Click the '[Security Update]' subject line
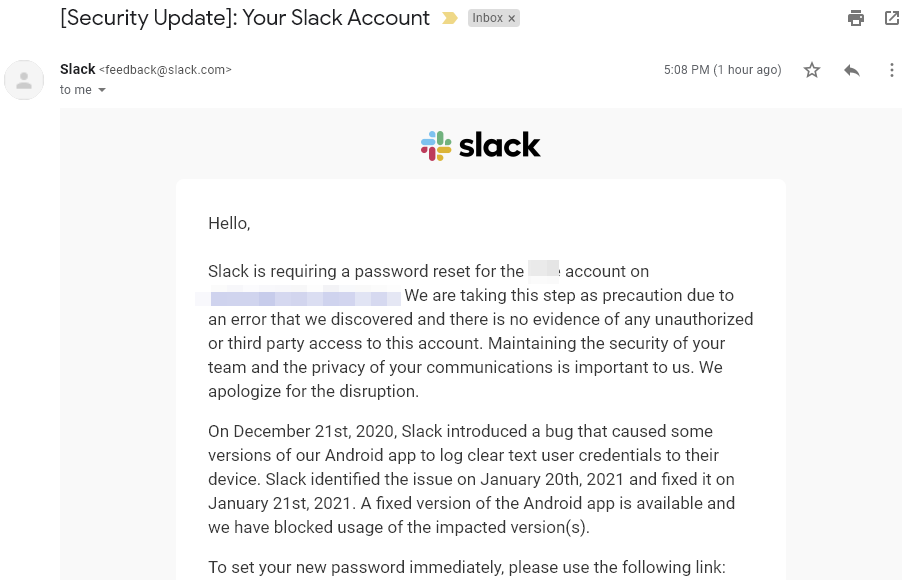 (244, 18)
